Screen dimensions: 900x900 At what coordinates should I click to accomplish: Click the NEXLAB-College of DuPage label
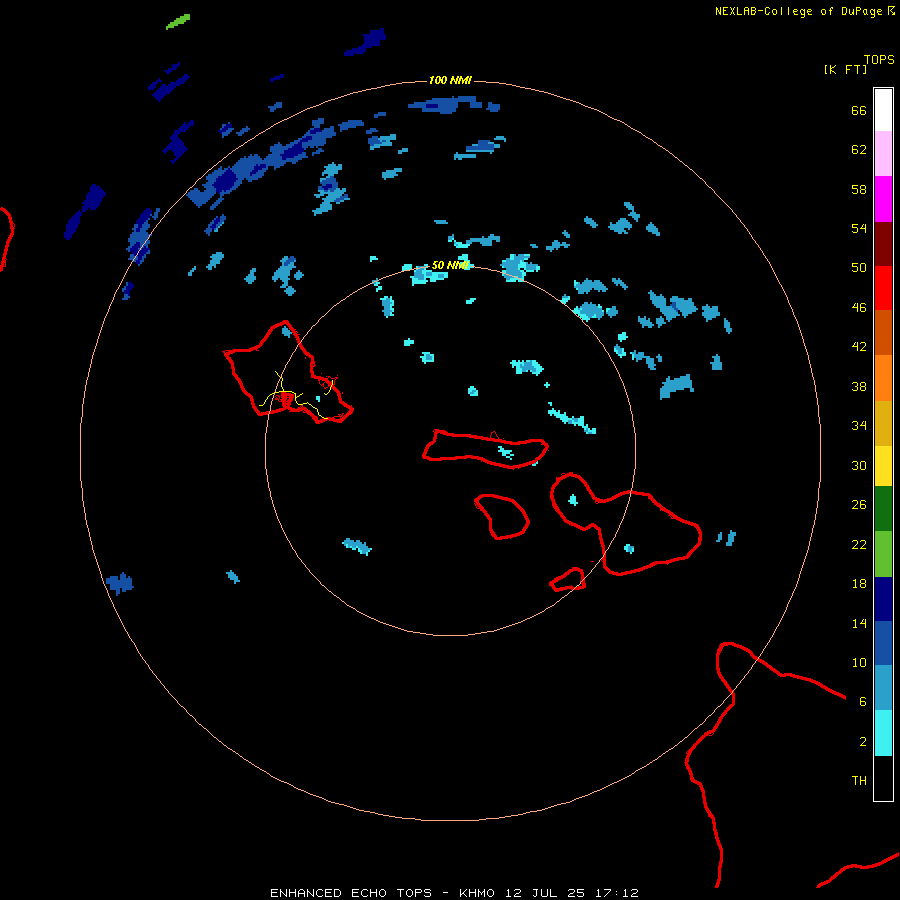coord(798,11)
